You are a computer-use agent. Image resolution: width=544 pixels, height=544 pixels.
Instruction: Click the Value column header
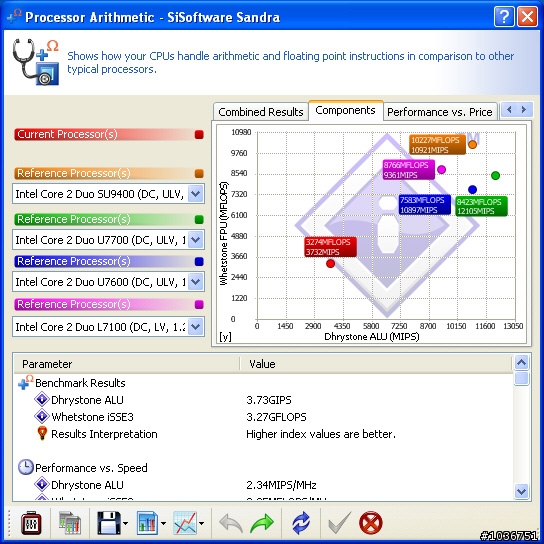(377, 364)
